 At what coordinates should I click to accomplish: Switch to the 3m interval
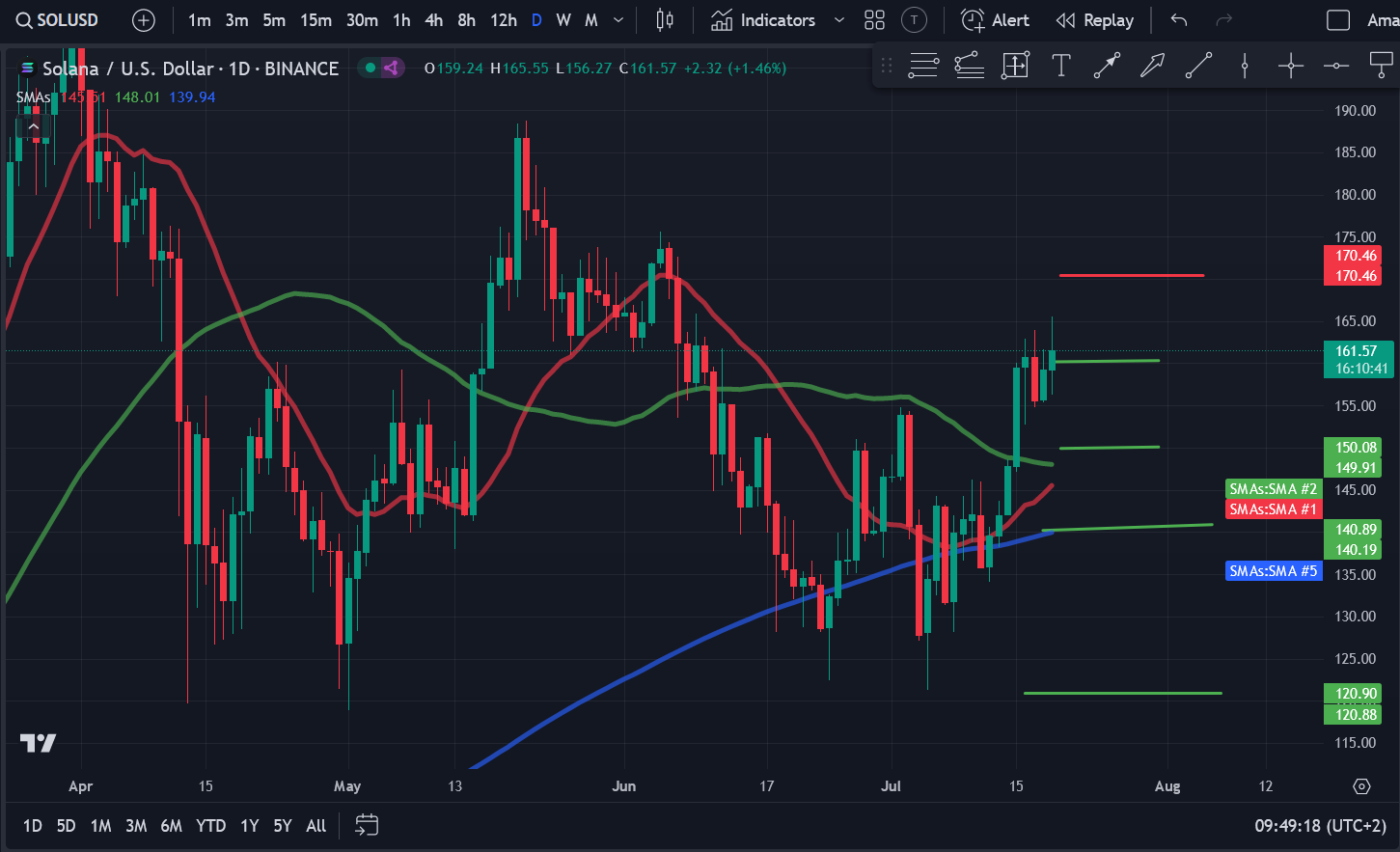[x=236, y=19]
